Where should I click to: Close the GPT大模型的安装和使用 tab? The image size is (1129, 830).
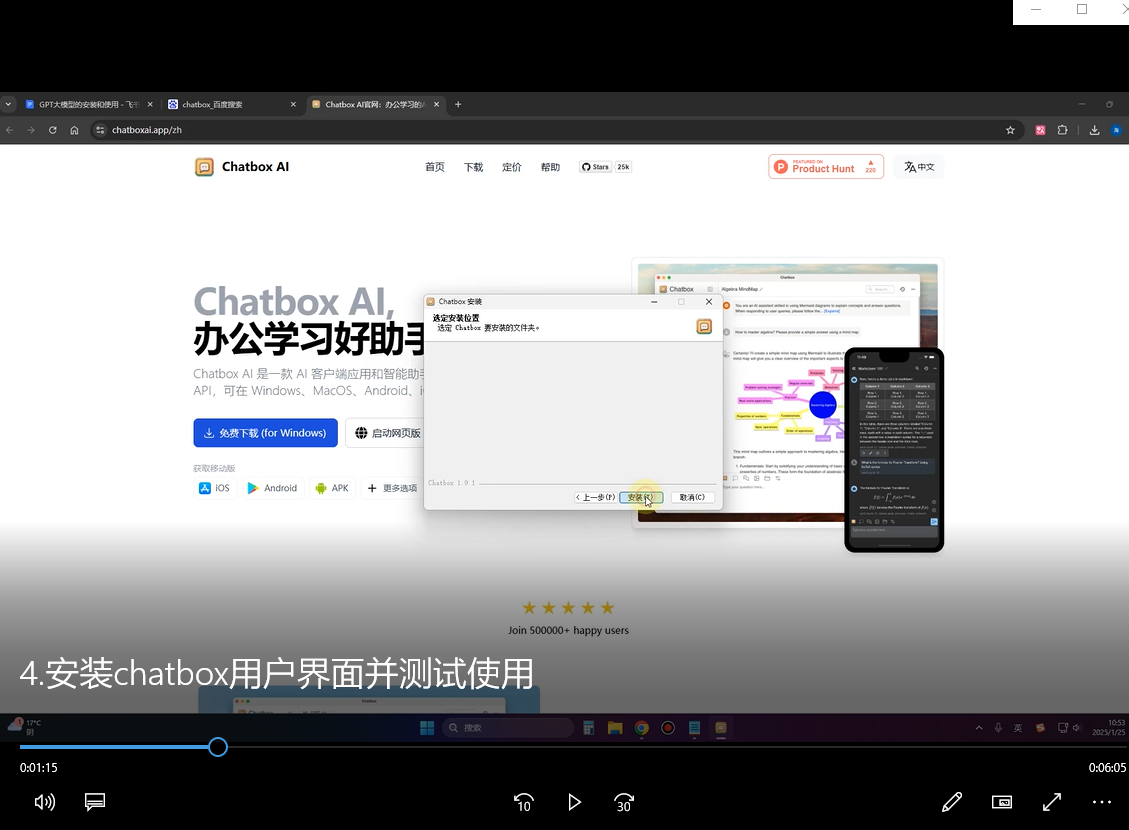pyautogui.click(x=150, y=104)
